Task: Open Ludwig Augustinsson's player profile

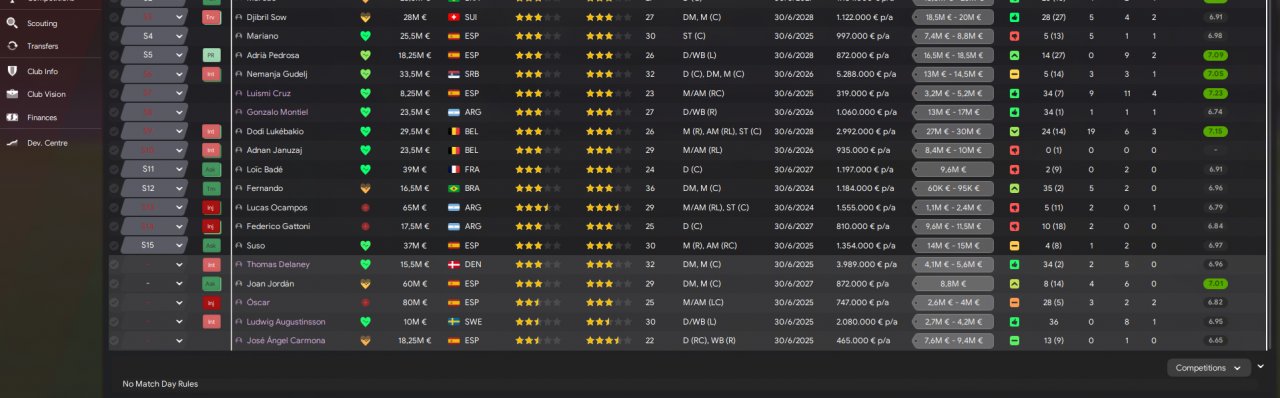Action: [x=286, y=321]
